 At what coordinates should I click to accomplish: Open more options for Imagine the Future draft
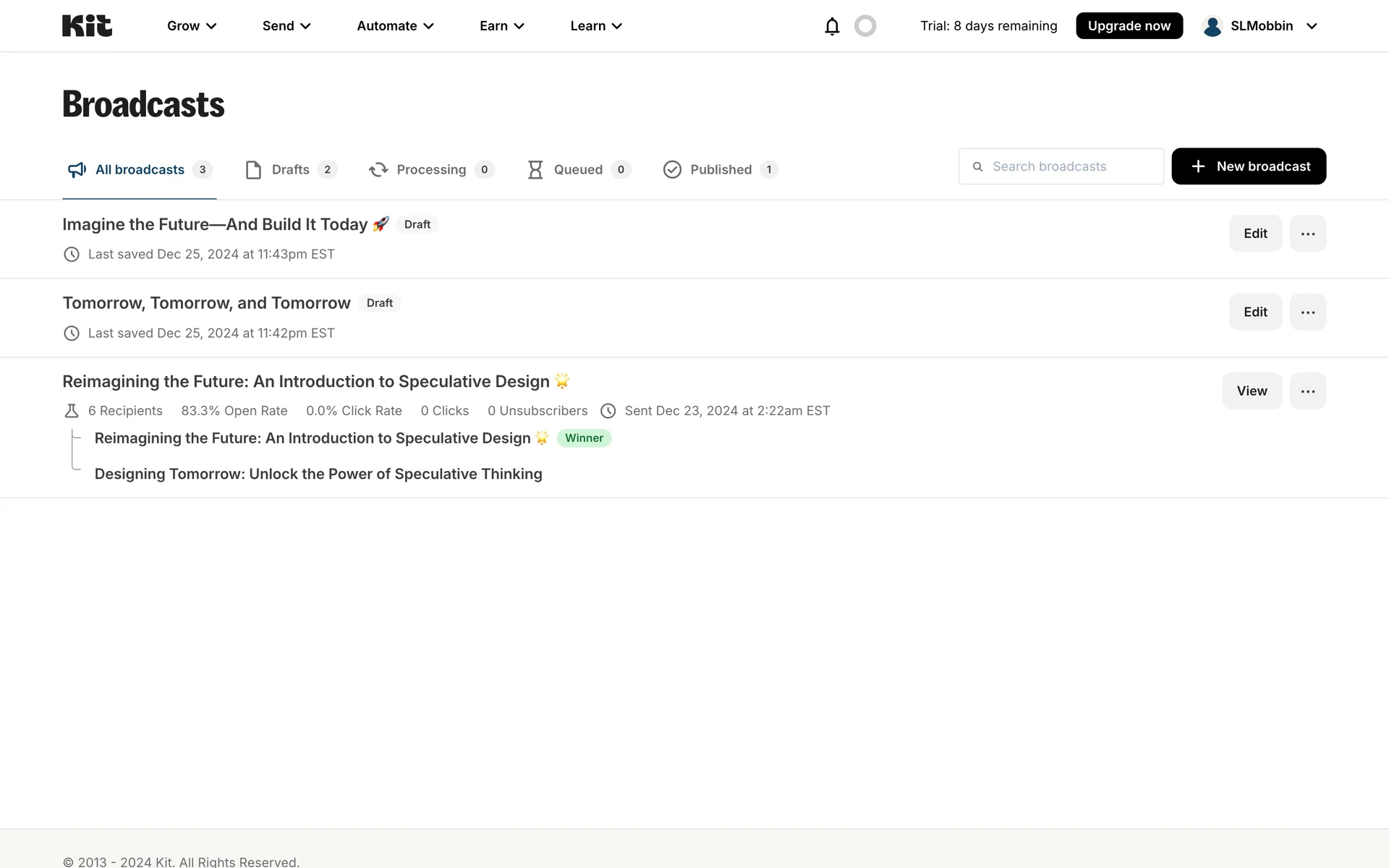click(1307, 234)
